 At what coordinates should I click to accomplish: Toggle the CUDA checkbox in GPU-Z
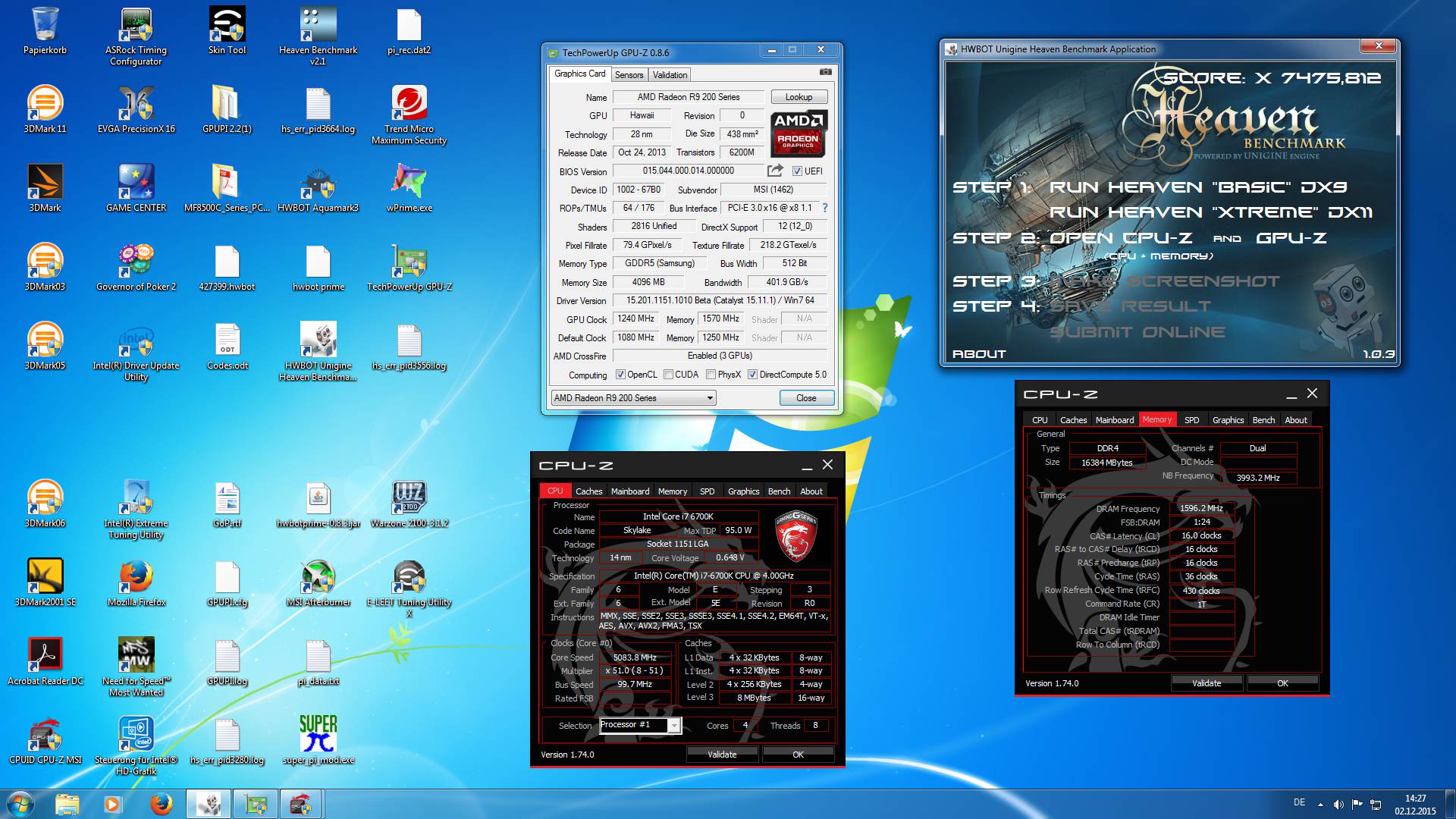pyautogui.click(x=668, y=375)
